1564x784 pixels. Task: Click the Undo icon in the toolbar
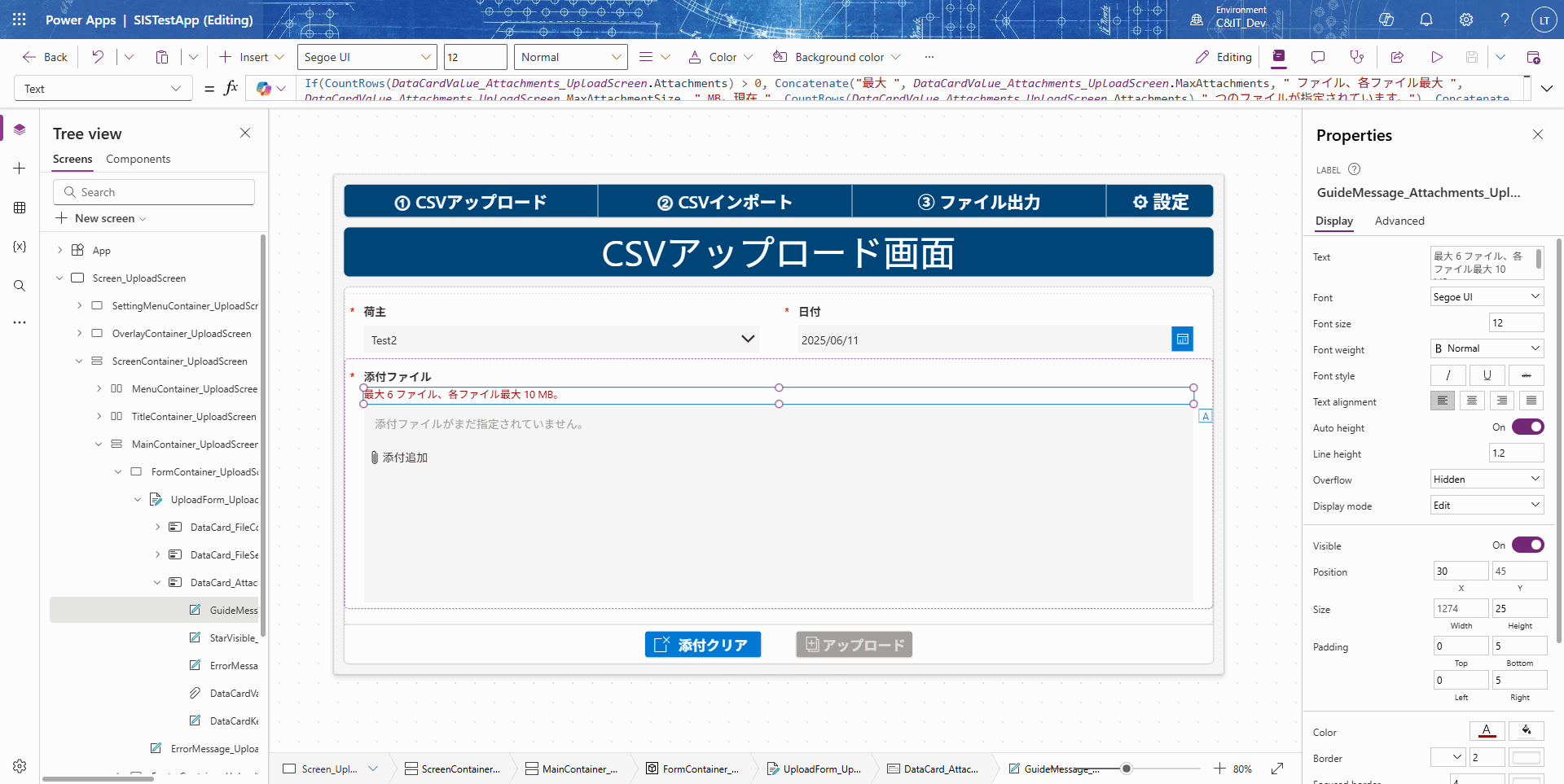pyautogui.click(x=98, y=57)
